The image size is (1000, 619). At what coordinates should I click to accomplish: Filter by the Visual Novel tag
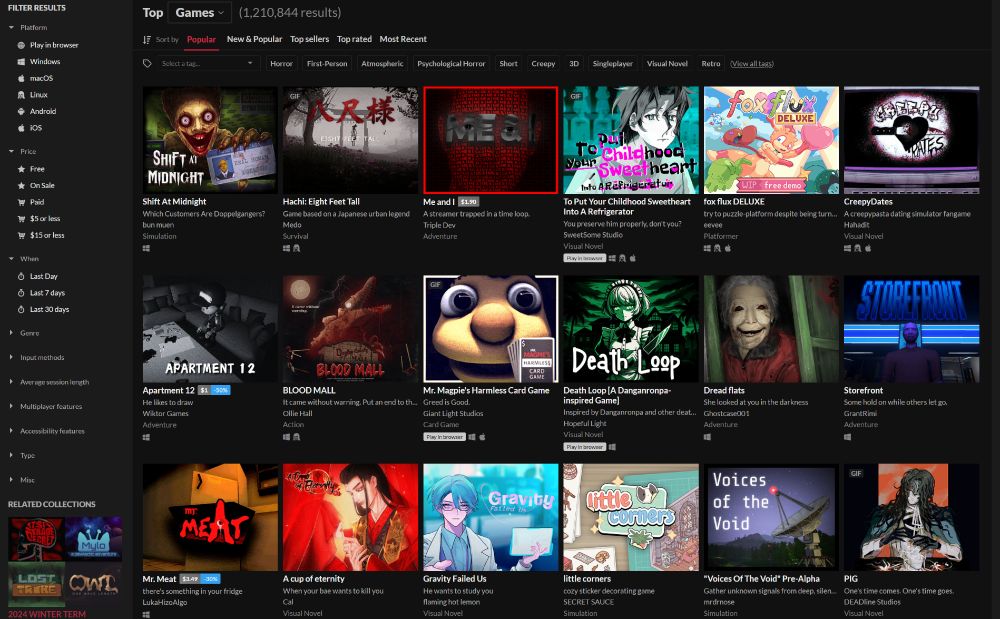pos(667,64)
